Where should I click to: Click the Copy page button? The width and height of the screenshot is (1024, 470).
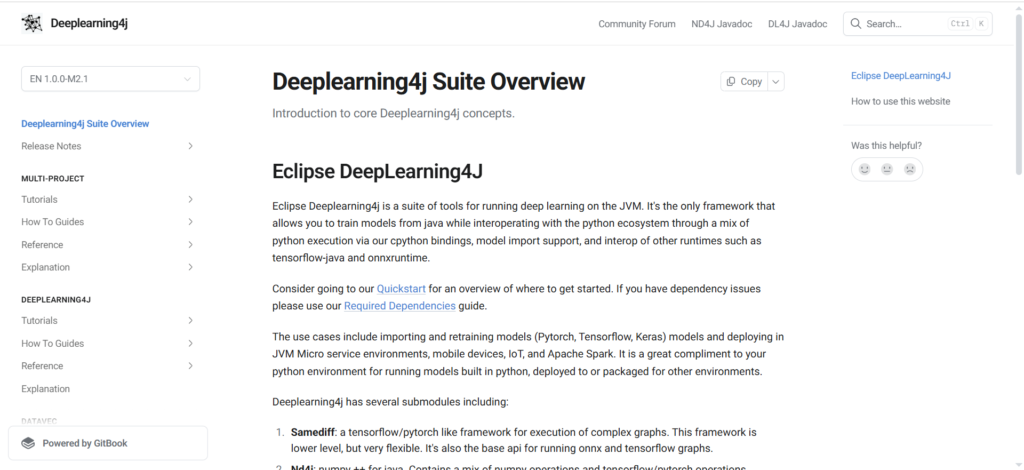(x=744, y=82)
